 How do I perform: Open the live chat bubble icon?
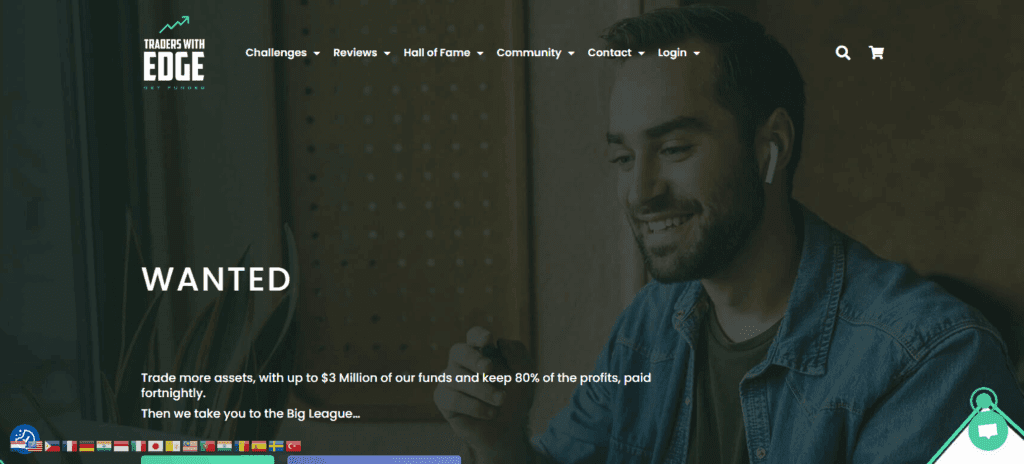pyautogui.click(x=987, y=431)
